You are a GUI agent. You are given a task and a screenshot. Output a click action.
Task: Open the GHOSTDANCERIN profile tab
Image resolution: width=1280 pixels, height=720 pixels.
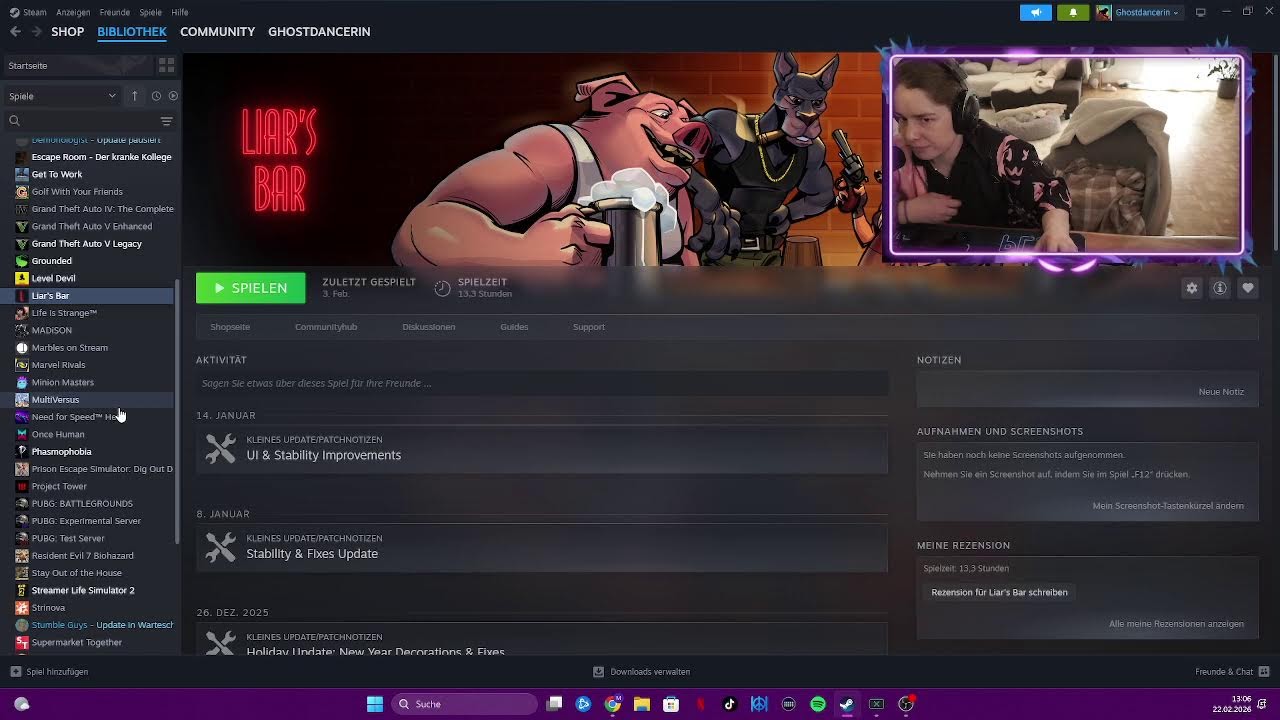click(x=319, y=32)
